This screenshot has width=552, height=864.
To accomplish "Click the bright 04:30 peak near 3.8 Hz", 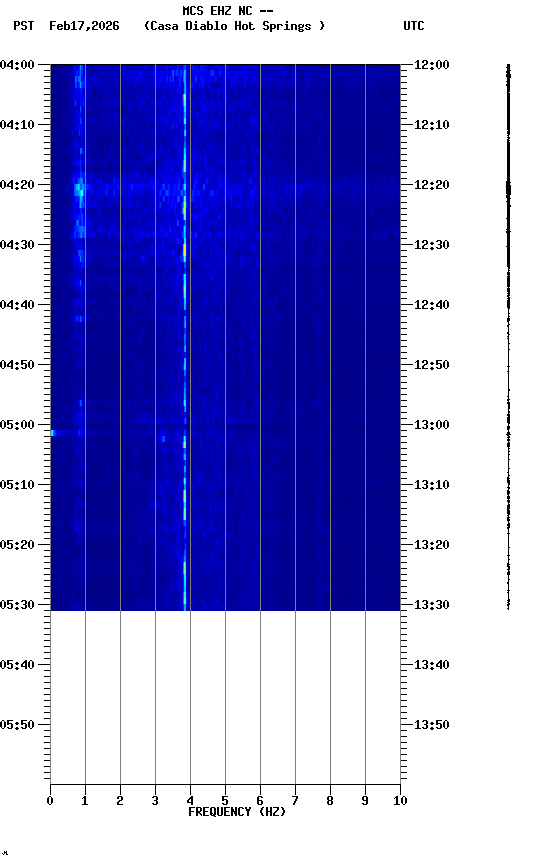I will coord(185,250).
